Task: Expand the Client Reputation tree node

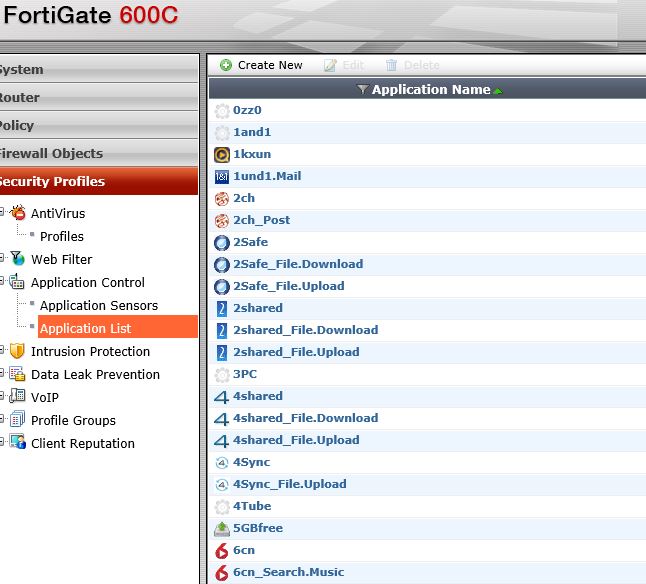Action: coord(2,442)
